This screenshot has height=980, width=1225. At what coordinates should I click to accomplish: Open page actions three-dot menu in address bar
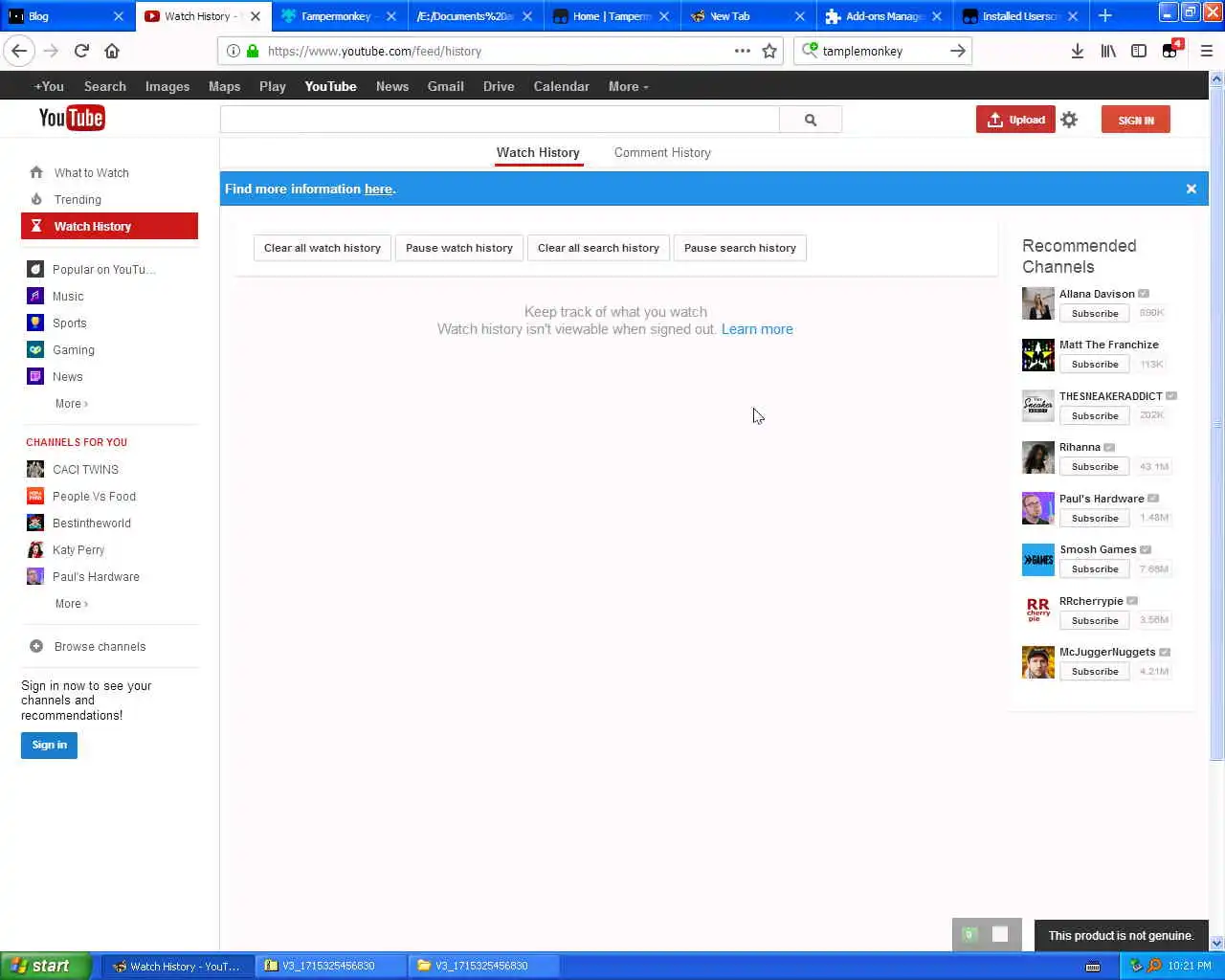(743, 51)
